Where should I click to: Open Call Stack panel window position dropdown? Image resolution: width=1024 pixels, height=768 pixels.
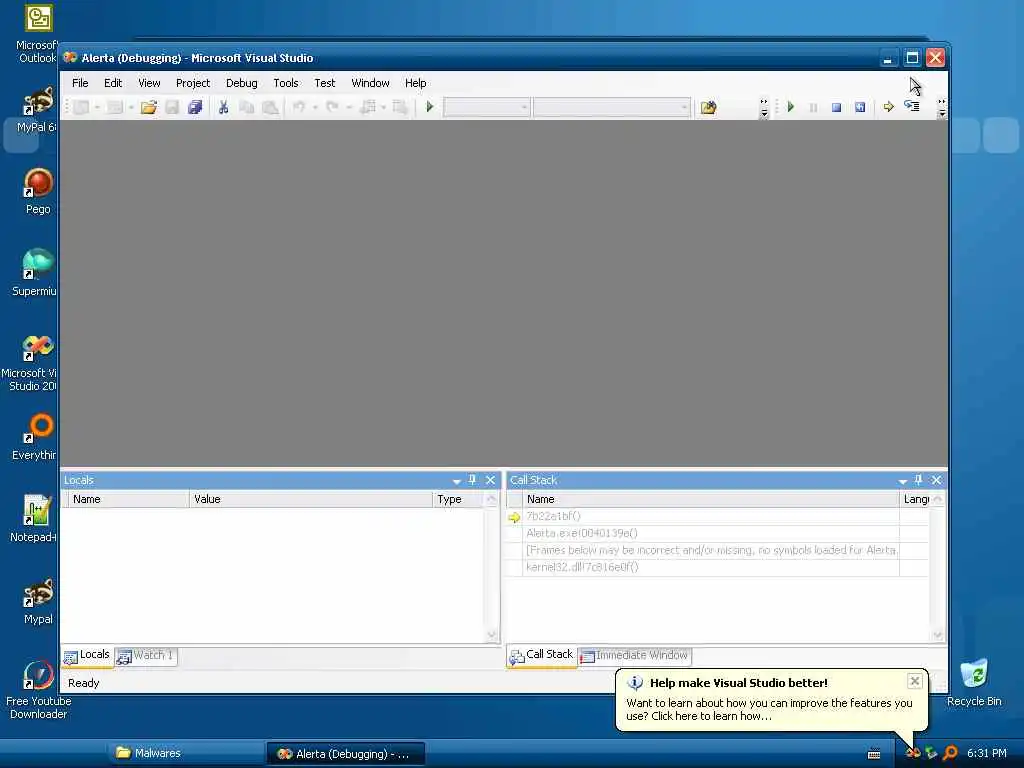[x=903, y=481]
